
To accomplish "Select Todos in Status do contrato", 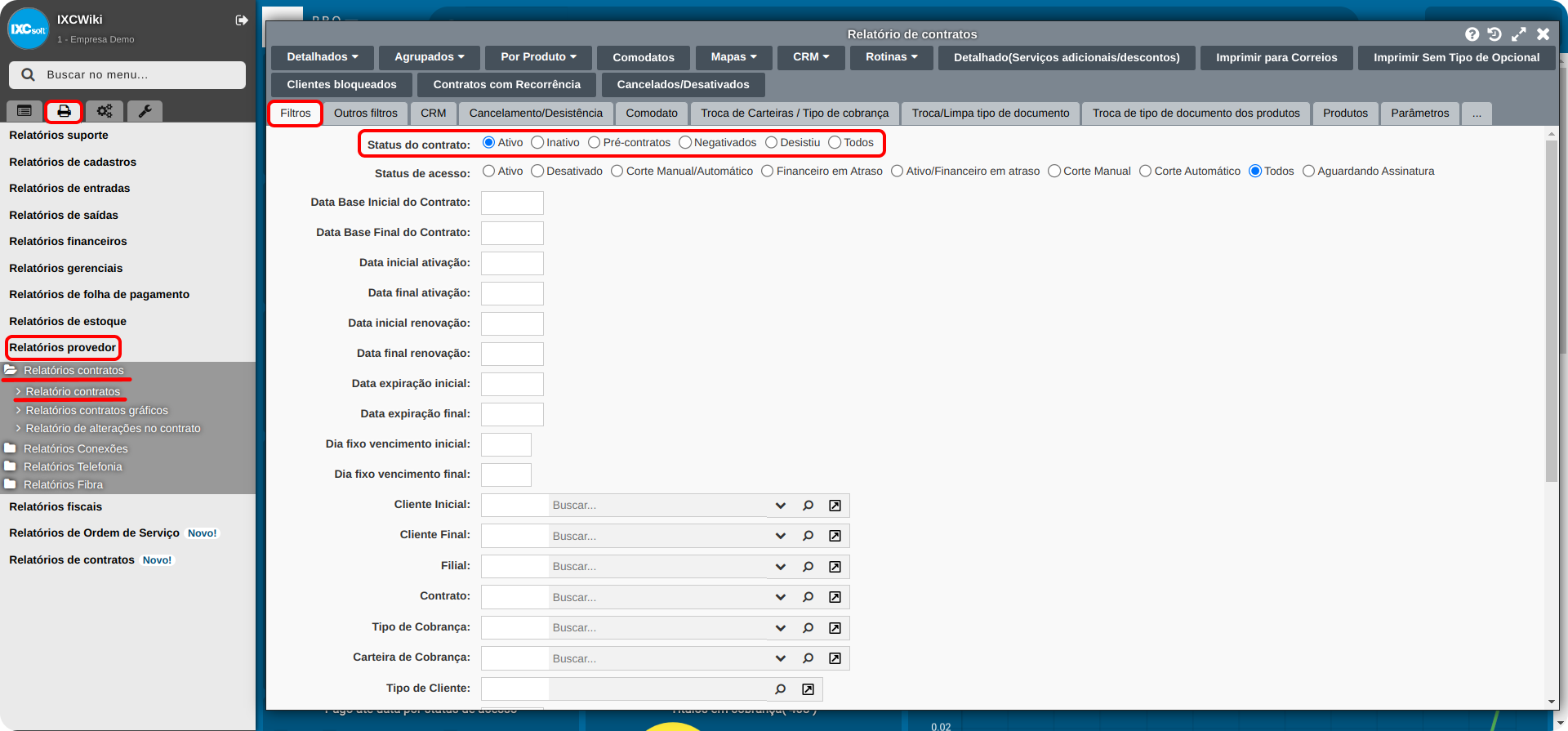I will [x=835, y=142].
